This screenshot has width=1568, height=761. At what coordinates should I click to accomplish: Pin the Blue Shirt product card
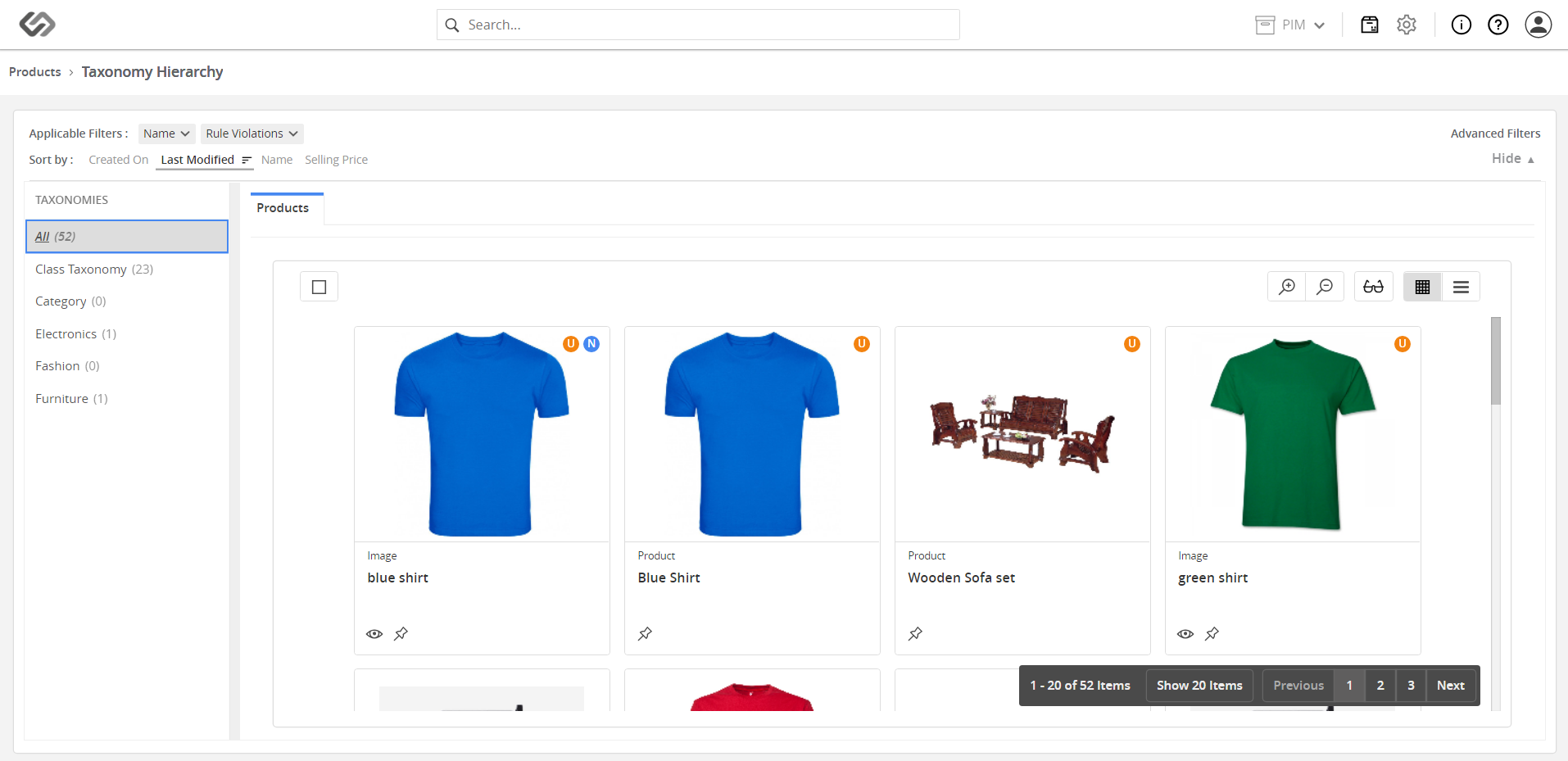point(646,634)
